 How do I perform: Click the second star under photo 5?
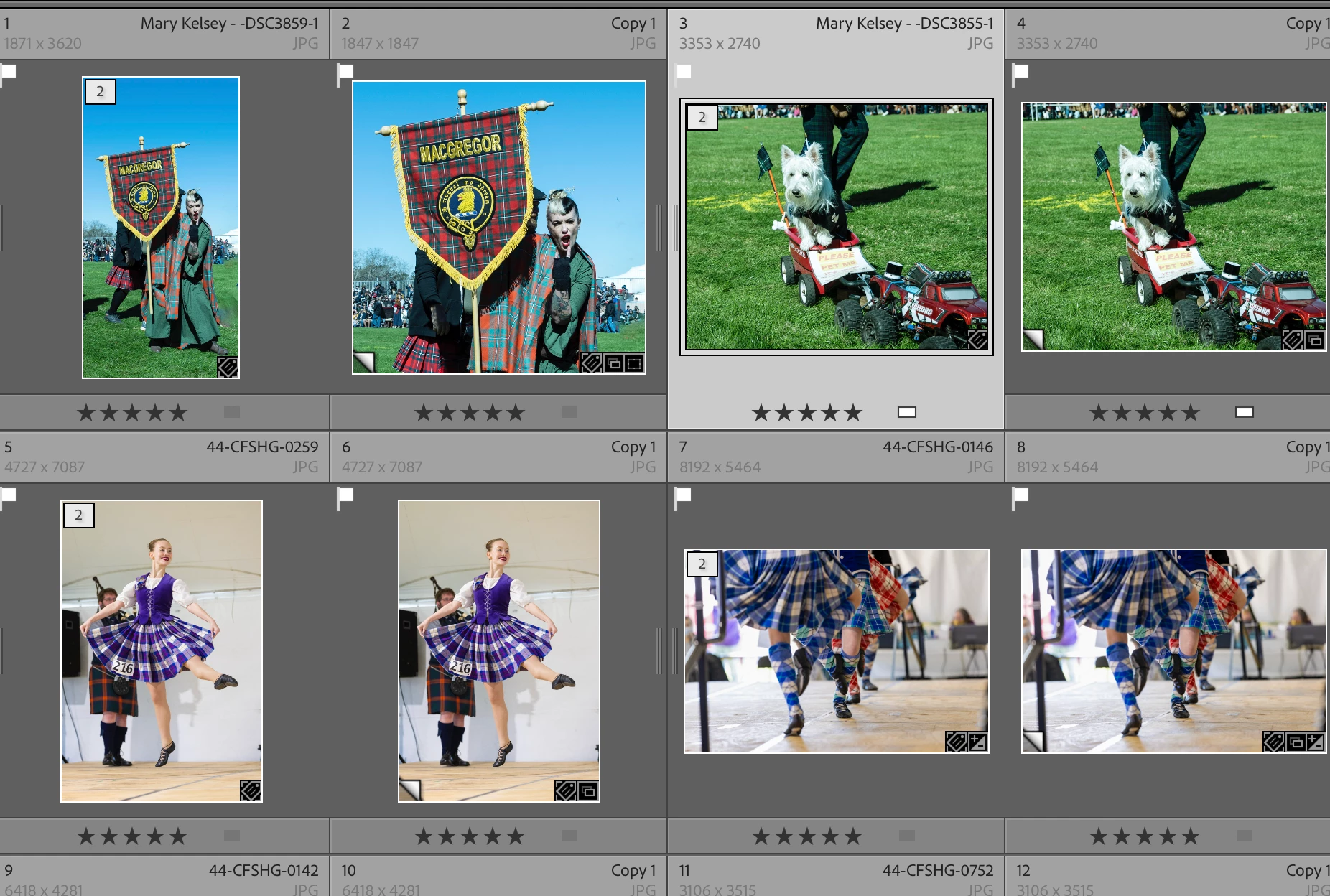pos(109,836)
